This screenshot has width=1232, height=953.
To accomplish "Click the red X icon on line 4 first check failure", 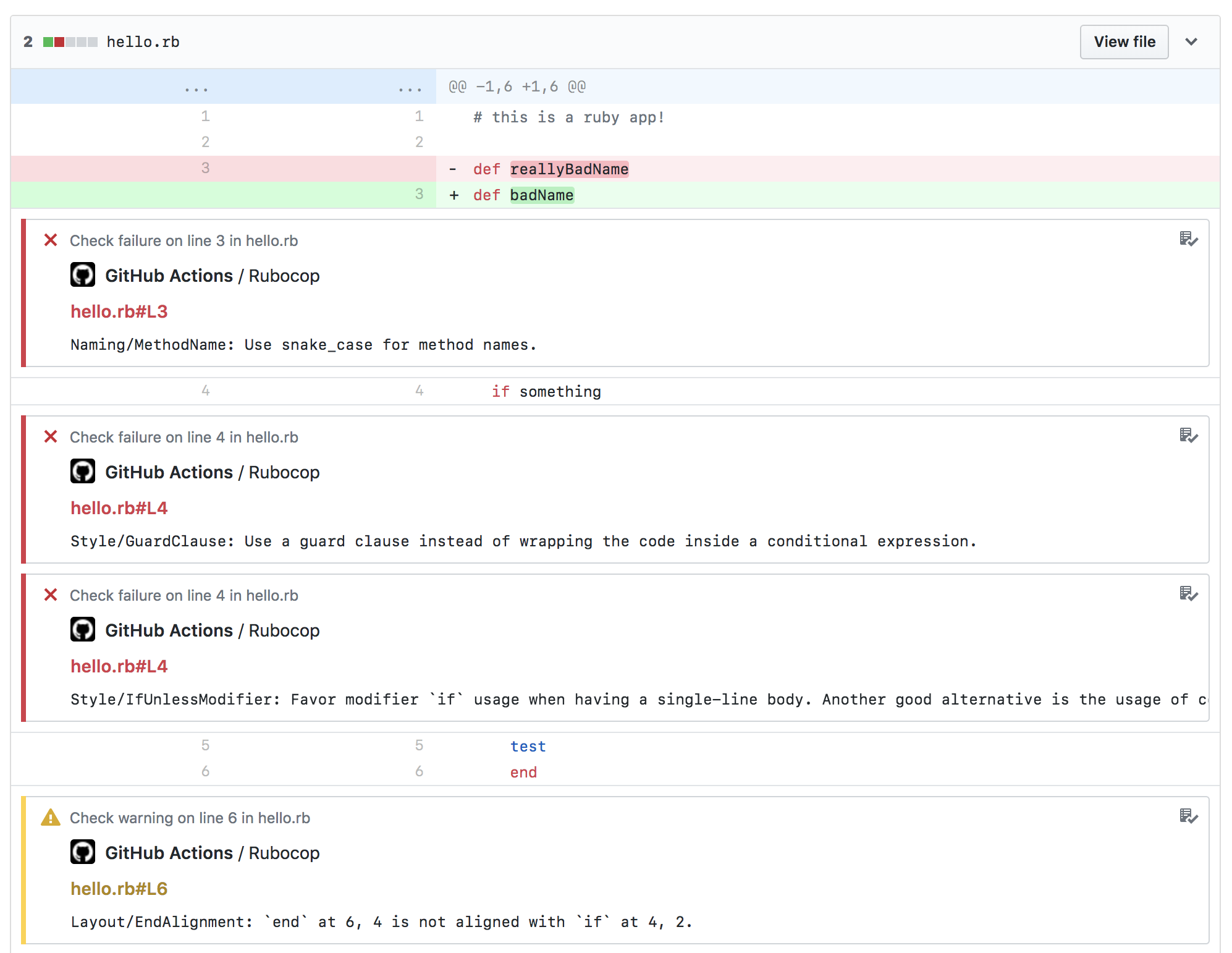I will (50, 438).
